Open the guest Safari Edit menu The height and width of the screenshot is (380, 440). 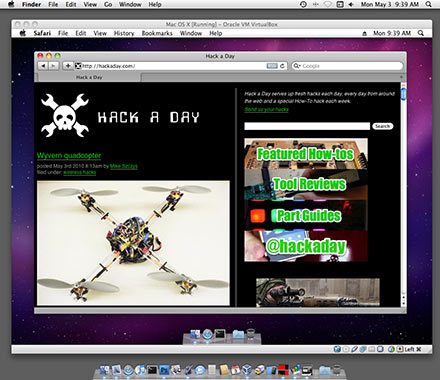81,33
